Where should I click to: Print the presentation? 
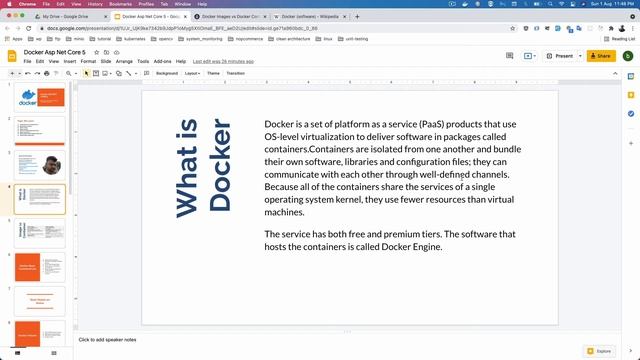point(47,73)
